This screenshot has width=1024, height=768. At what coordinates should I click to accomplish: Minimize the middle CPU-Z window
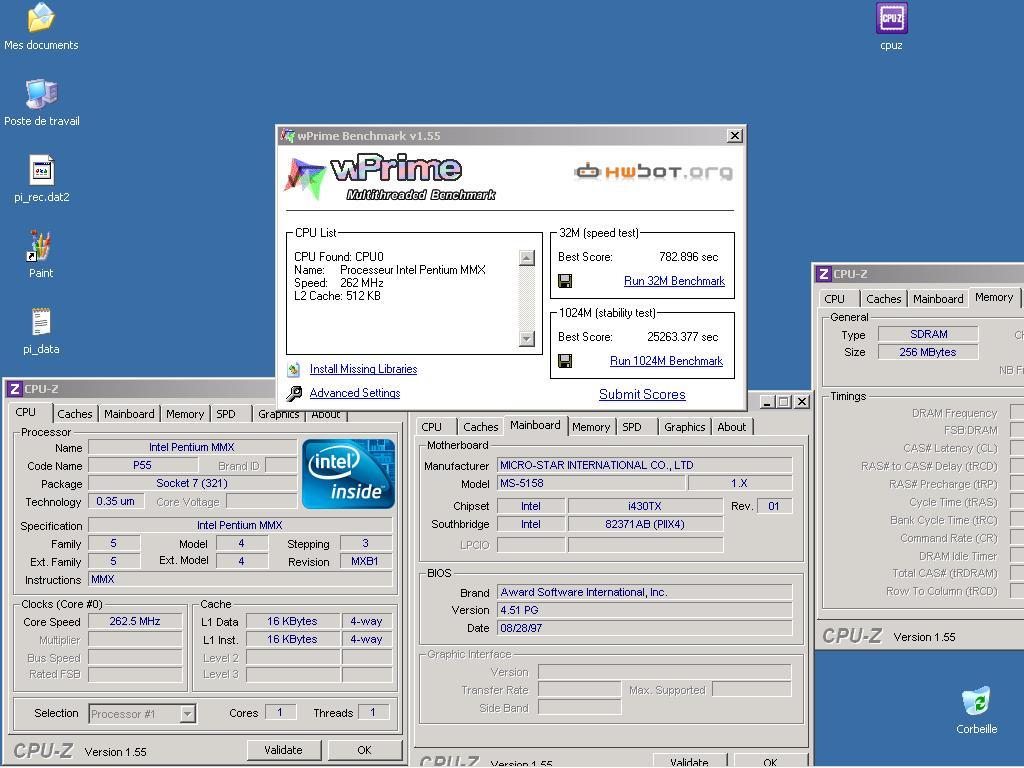coord(767,402)
